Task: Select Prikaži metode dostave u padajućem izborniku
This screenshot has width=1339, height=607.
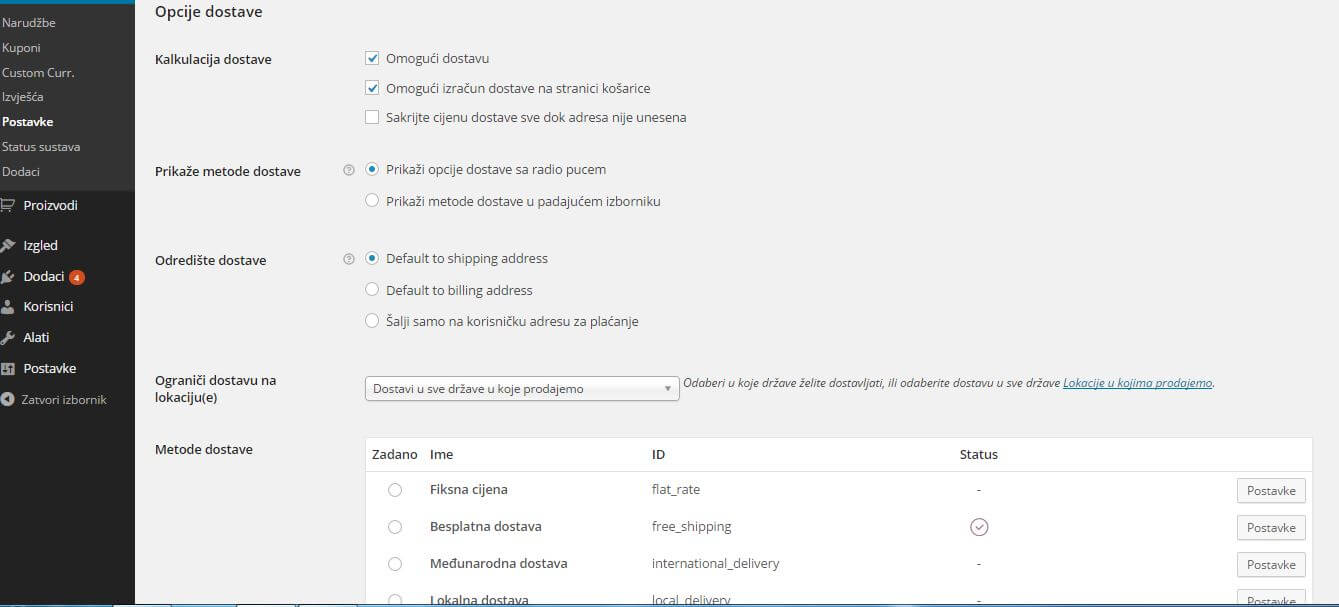Action: (x=372, y=201)
